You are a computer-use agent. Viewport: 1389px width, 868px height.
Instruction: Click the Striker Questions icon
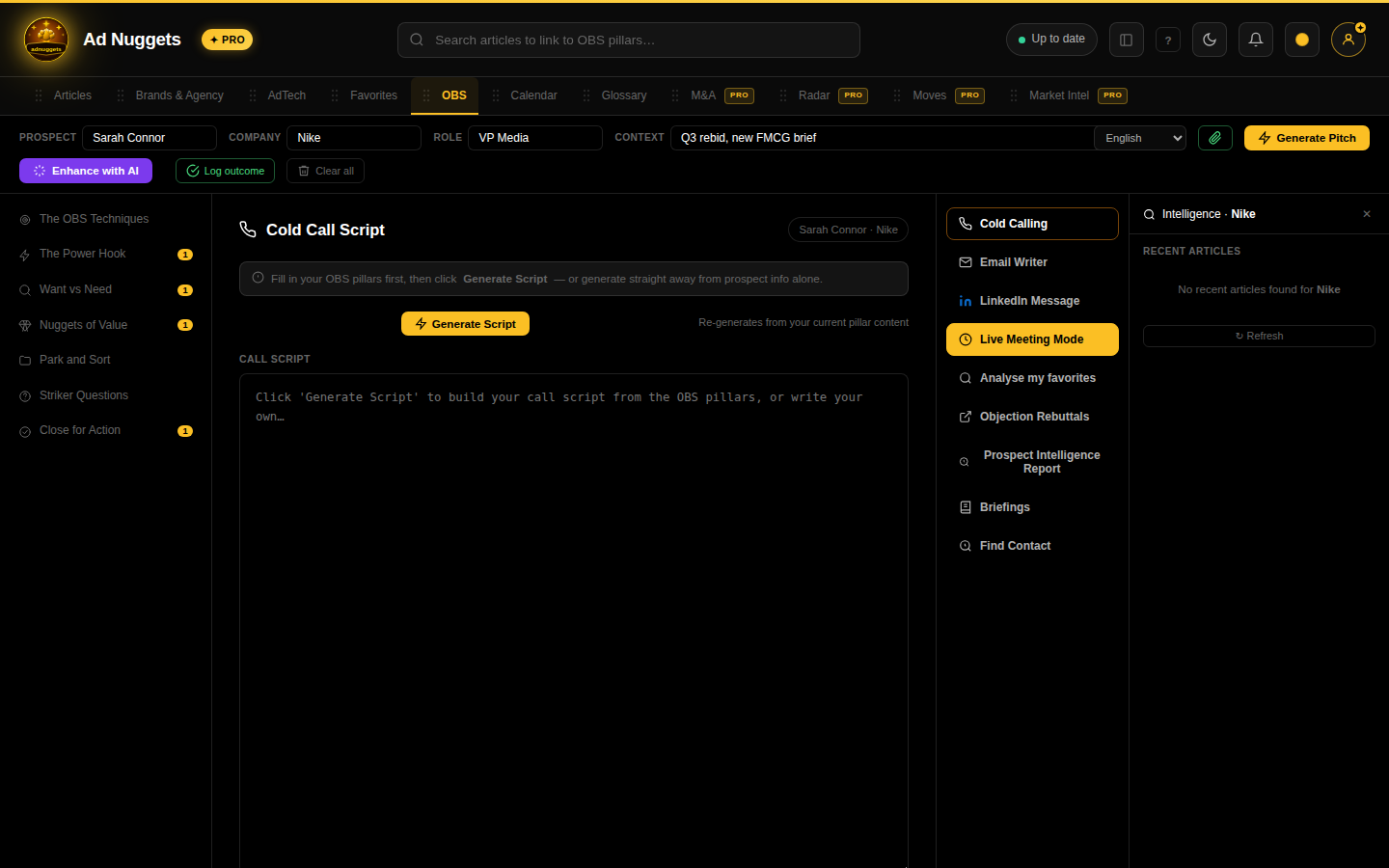(25, 396)
